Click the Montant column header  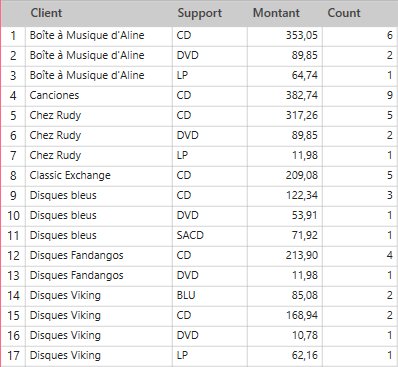285,13
